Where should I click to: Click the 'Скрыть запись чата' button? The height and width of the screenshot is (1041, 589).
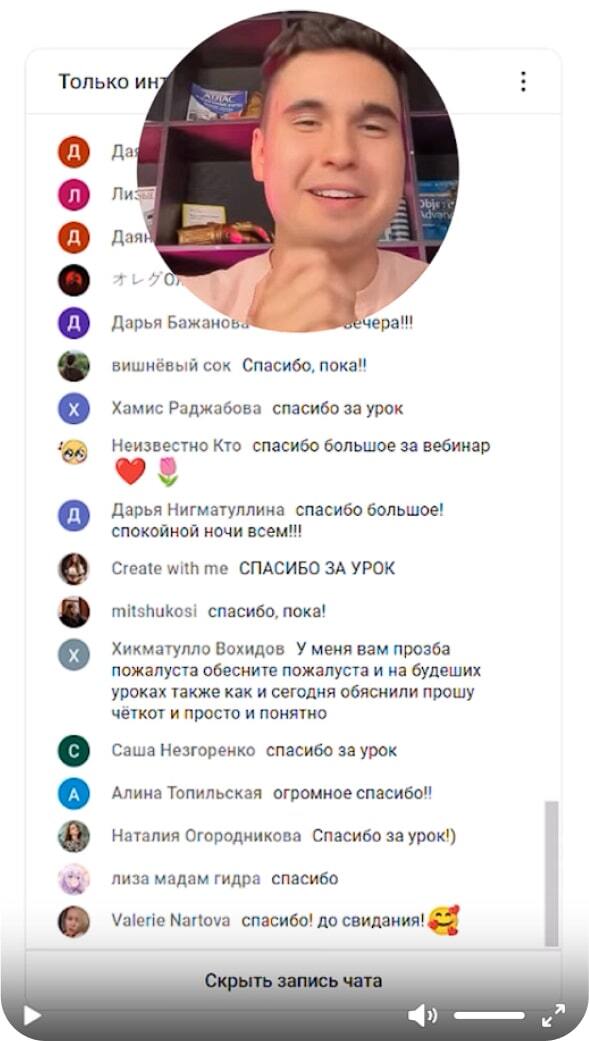[x=293, y=980]
